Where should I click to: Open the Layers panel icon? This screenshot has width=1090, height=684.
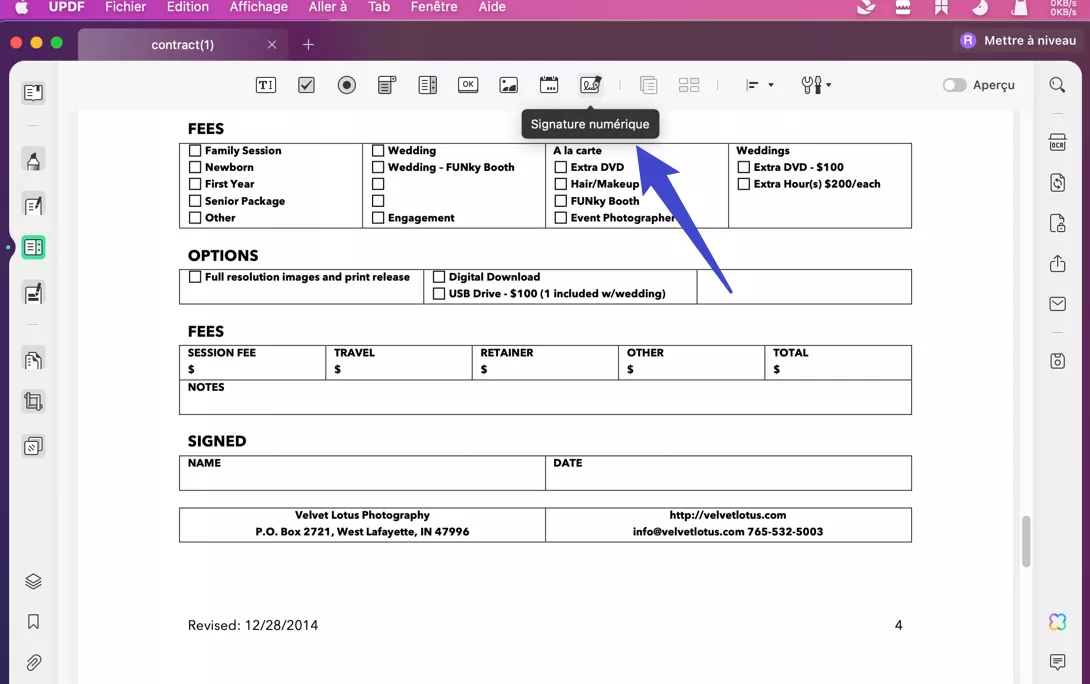(x=33, y=581)
